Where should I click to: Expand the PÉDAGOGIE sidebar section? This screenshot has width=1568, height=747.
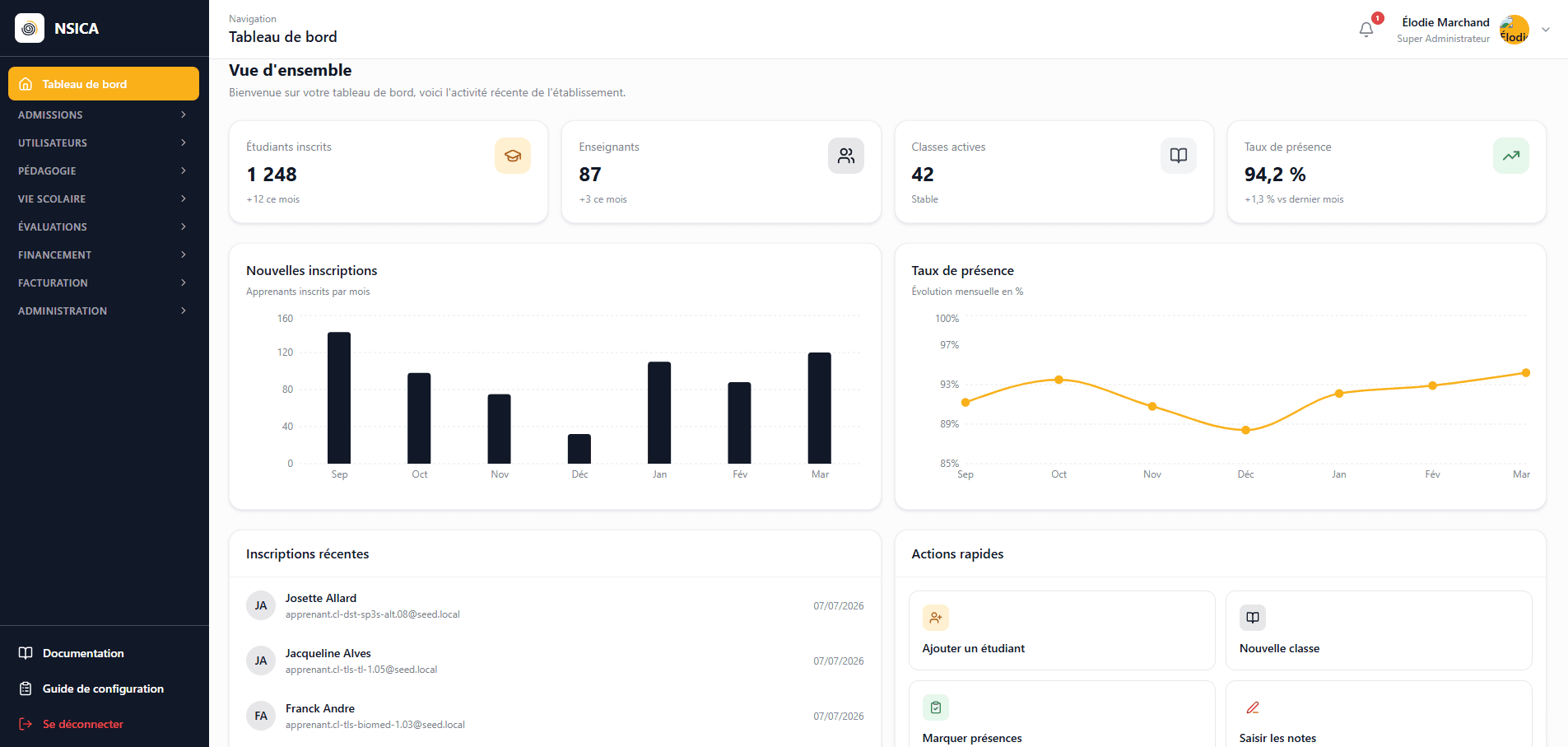pyautogui.click(x=104, y=170)
